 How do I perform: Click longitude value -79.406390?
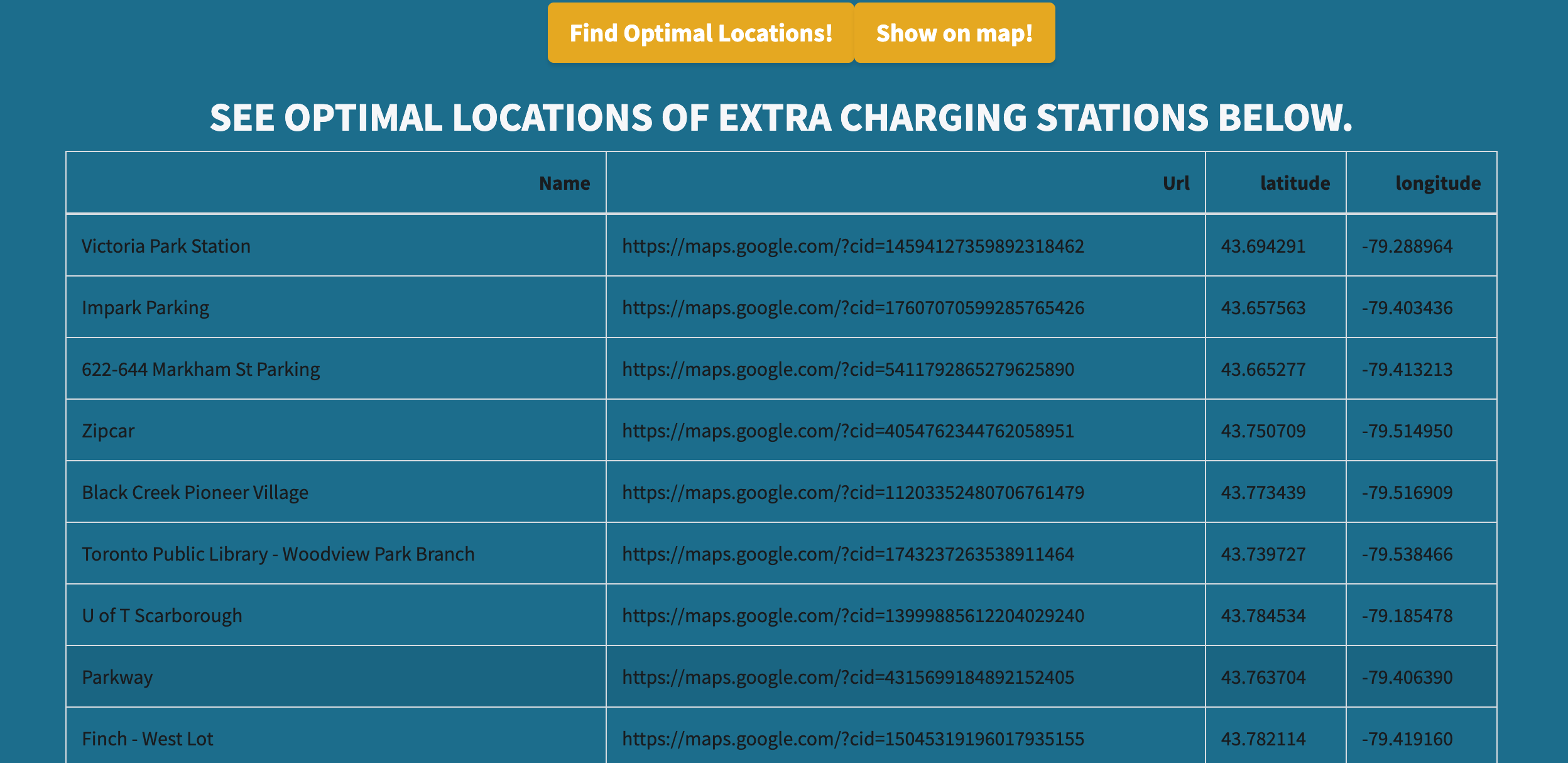(x=1407, y=677)
